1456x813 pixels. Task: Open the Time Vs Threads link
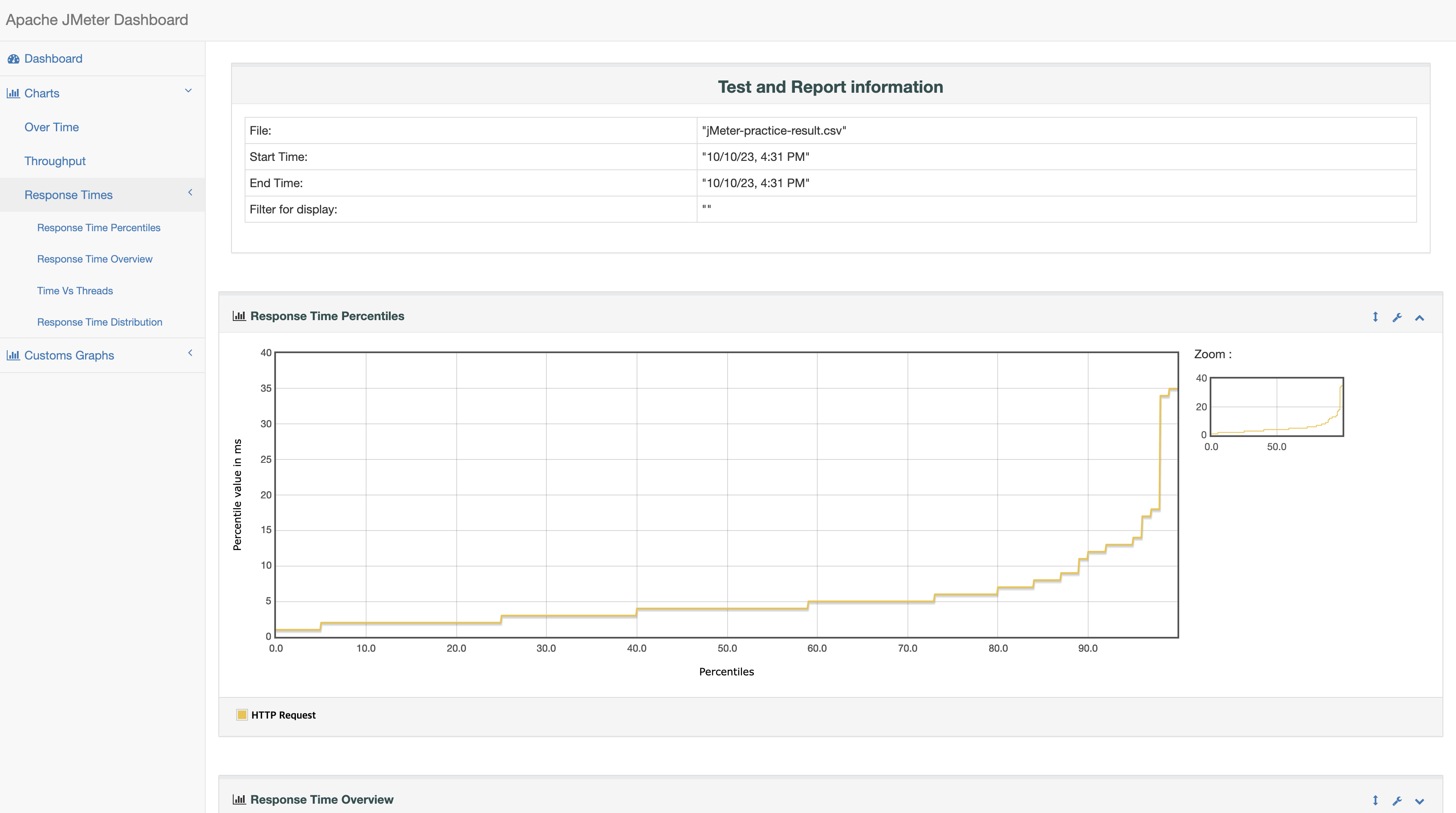[75, 290]
